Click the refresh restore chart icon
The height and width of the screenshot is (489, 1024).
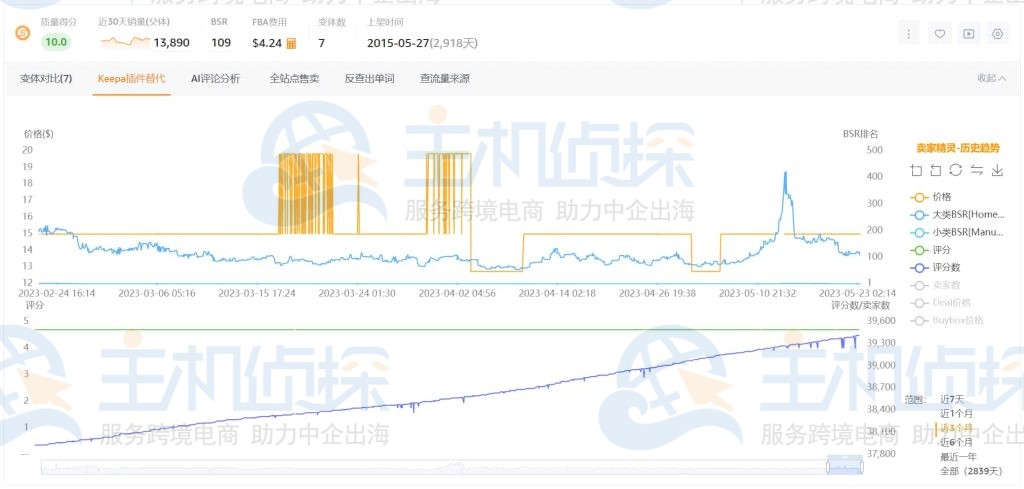tap(955, 170)
